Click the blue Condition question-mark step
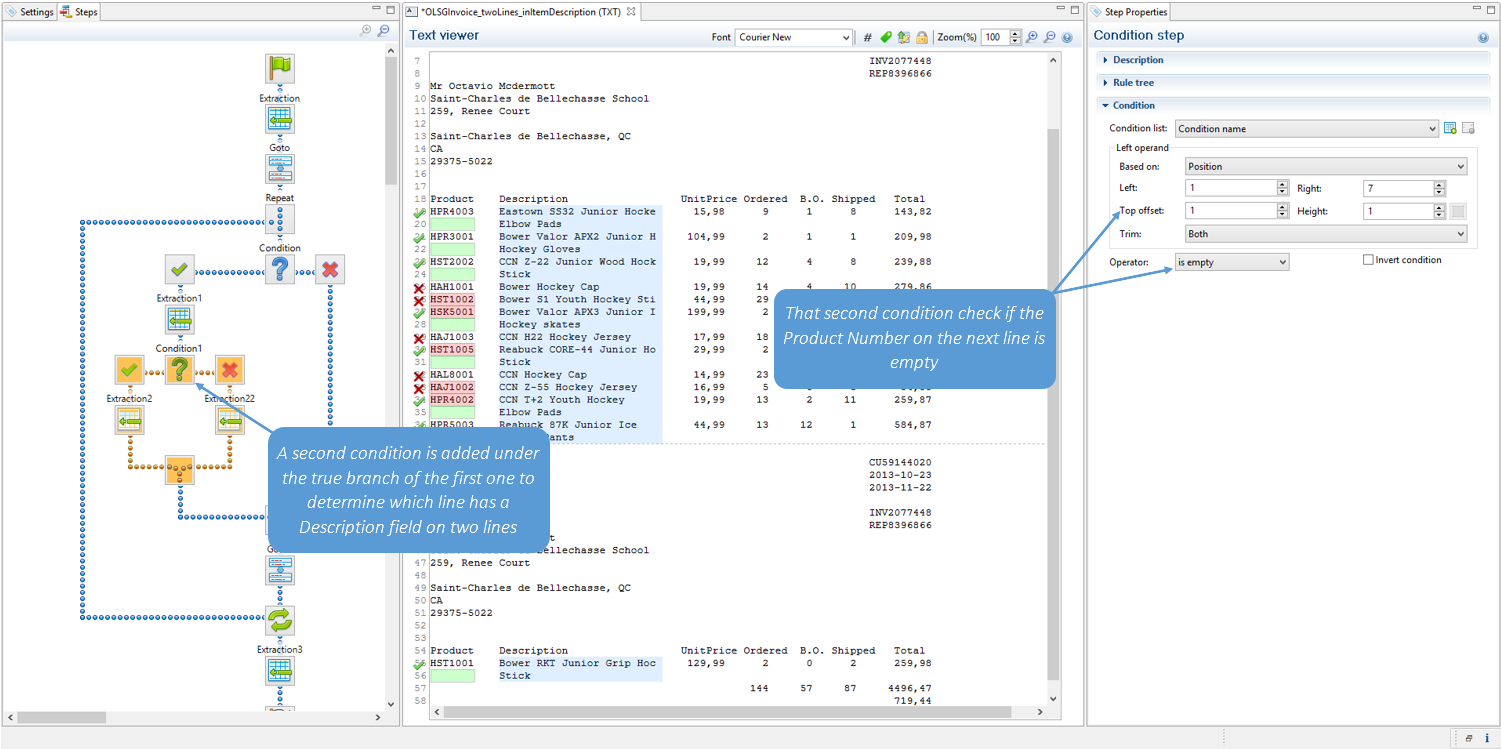Image resolution: width=1501 pixels, height=749 pixels. (x=279, y=269)
